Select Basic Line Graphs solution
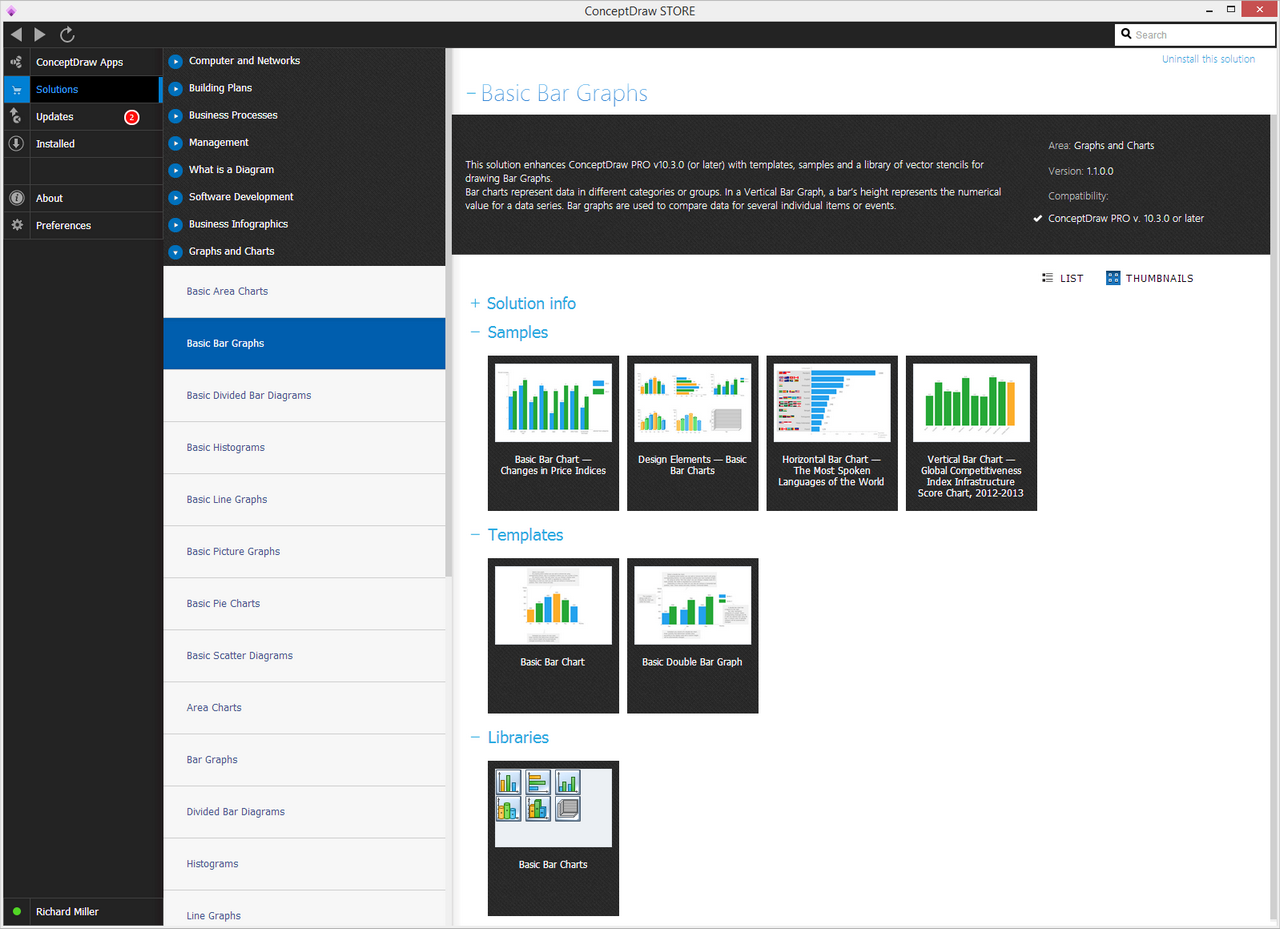1280x929 pixels. 304,500
